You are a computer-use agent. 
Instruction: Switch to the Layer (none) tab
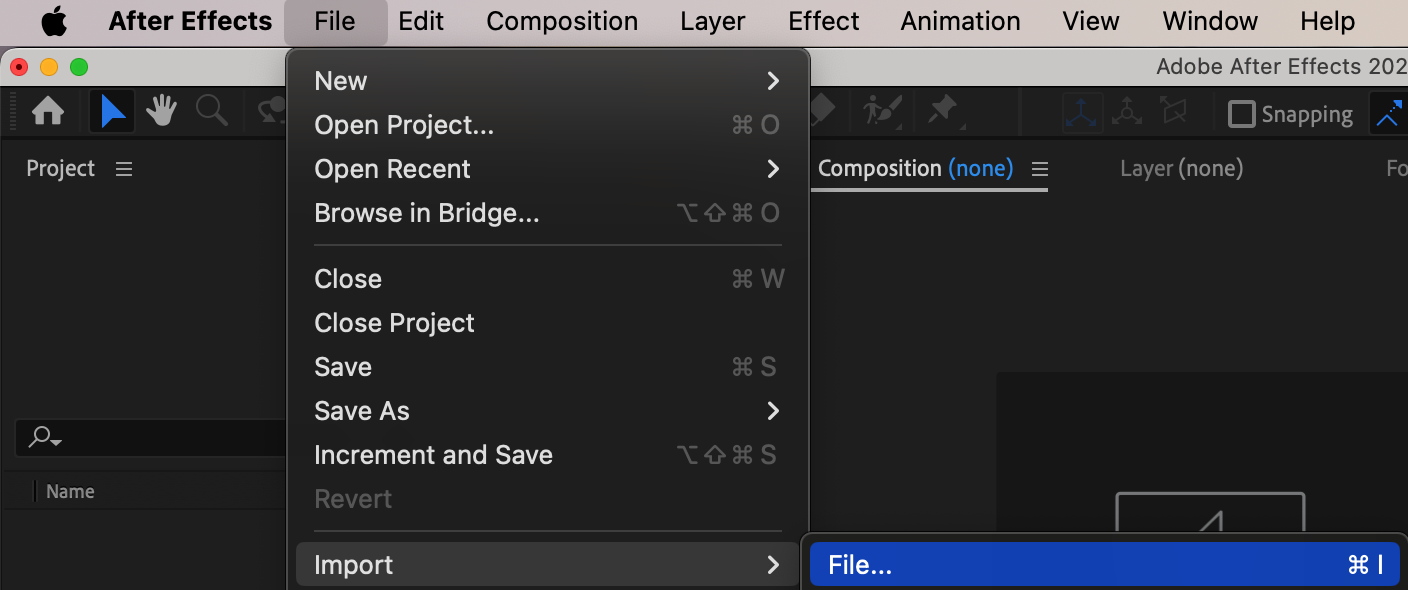[1181, 169]
